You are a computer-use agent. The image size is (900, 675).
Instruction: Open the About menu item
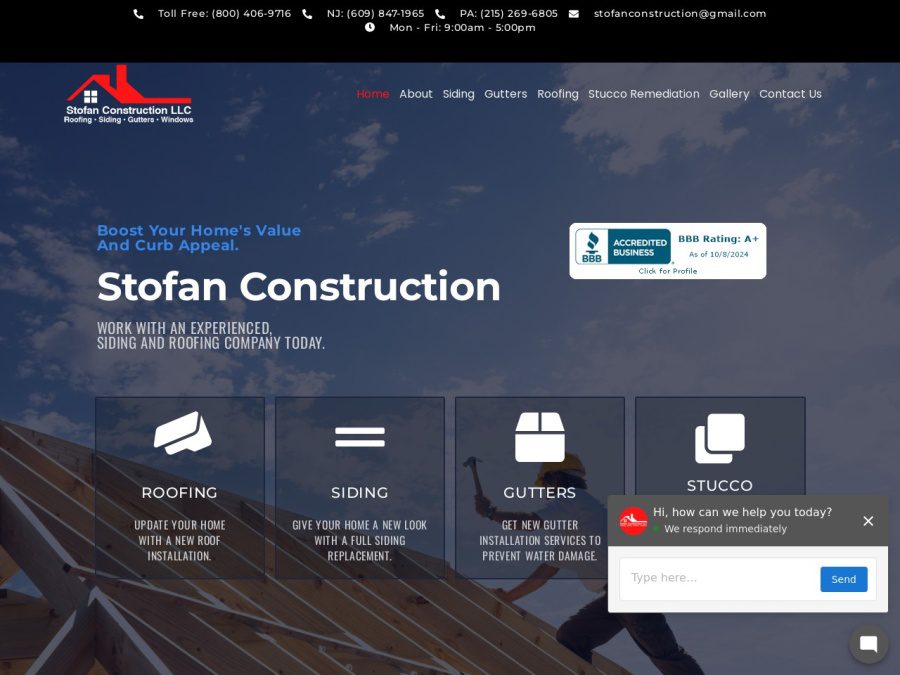[x=416, y=94]
